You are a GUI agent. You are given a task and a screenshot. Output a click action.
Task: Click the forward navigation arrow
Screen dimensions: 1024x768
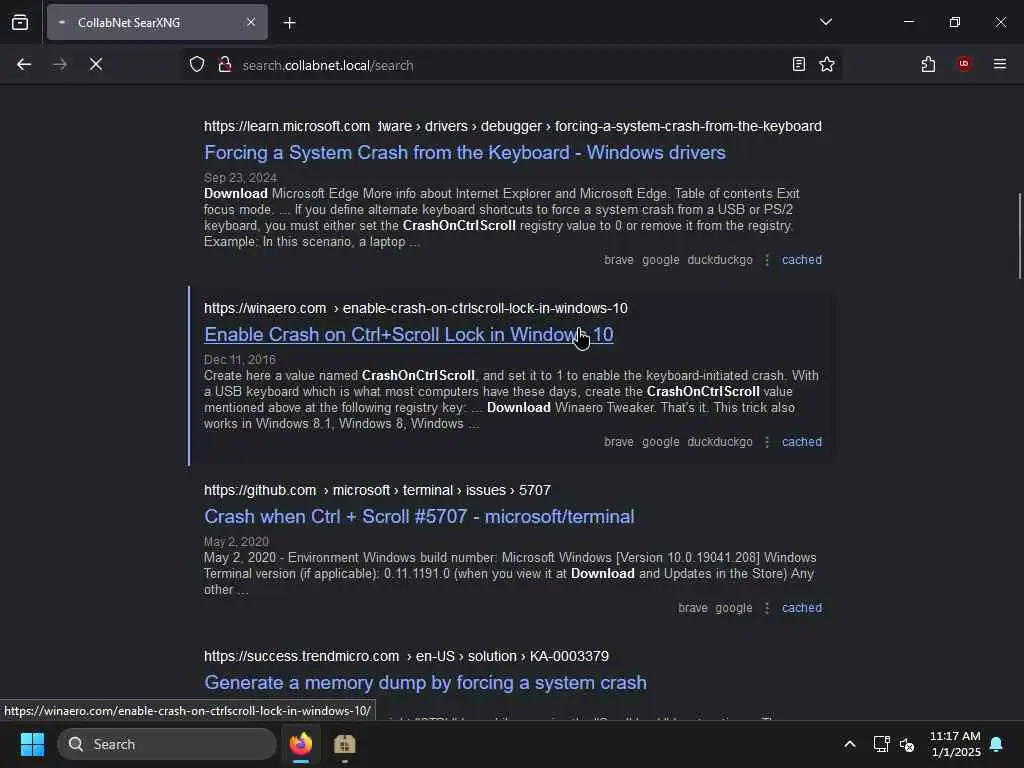pos(60,64)
